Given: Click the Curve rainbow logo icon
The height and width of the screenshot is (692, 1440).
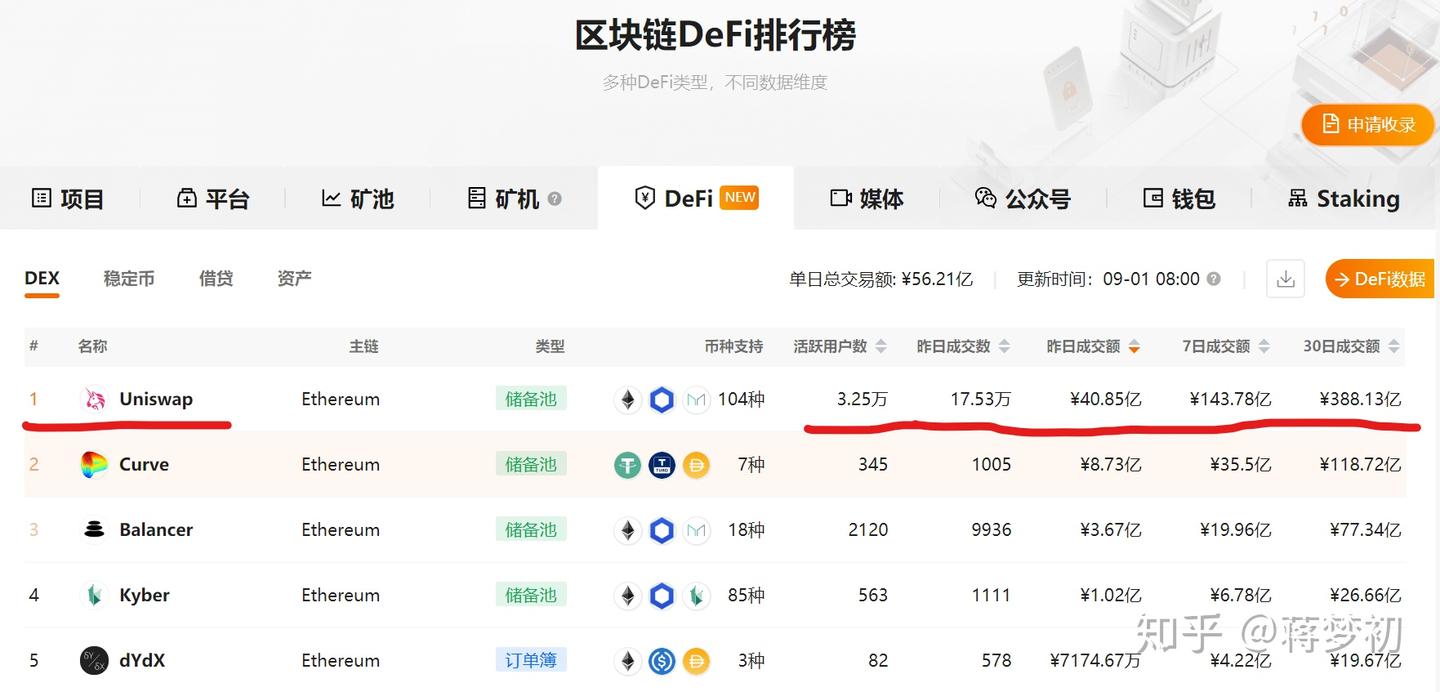Looking at the screenshot, I should (94, 464).
